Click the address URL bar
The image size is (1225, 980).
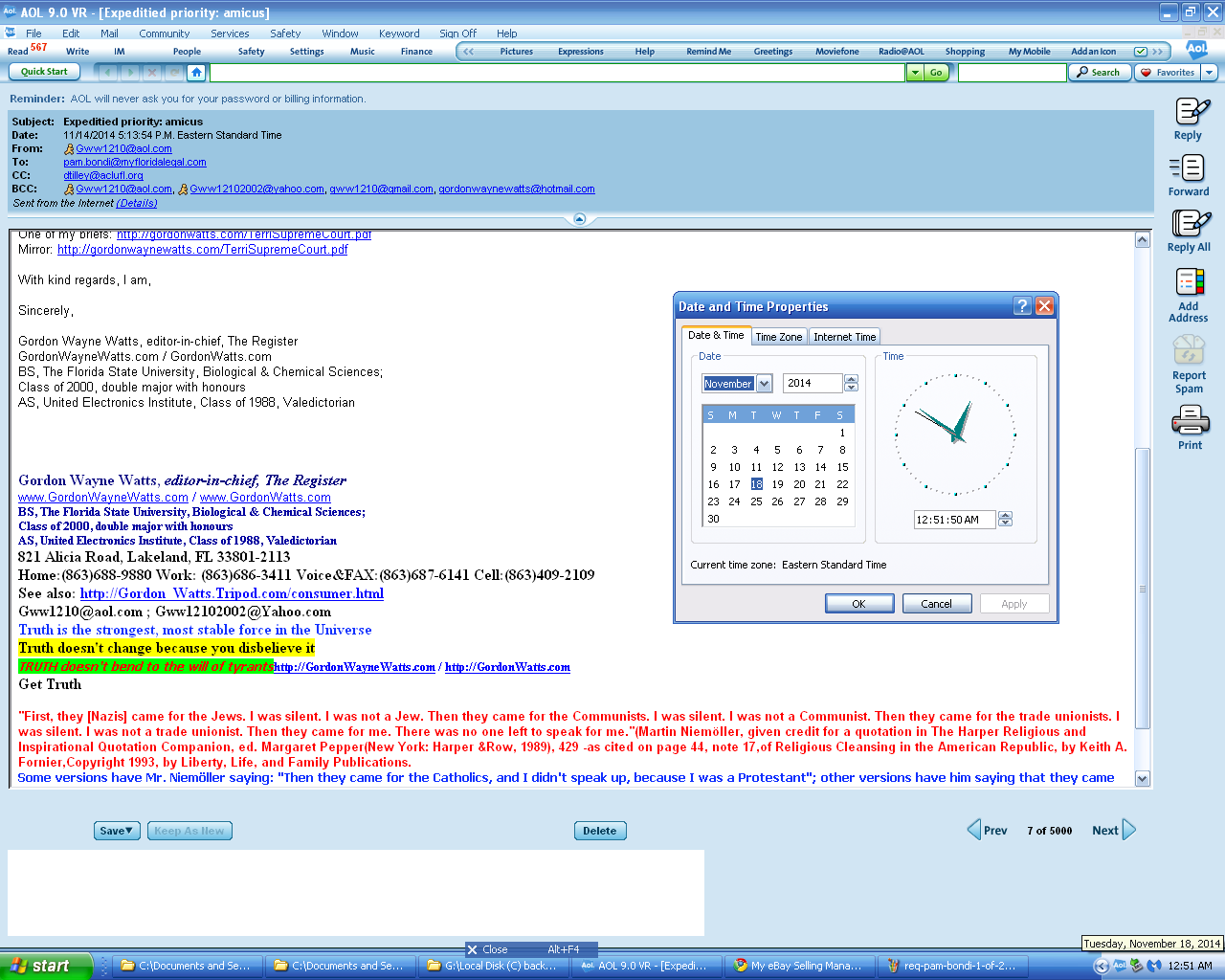(557, 72)
